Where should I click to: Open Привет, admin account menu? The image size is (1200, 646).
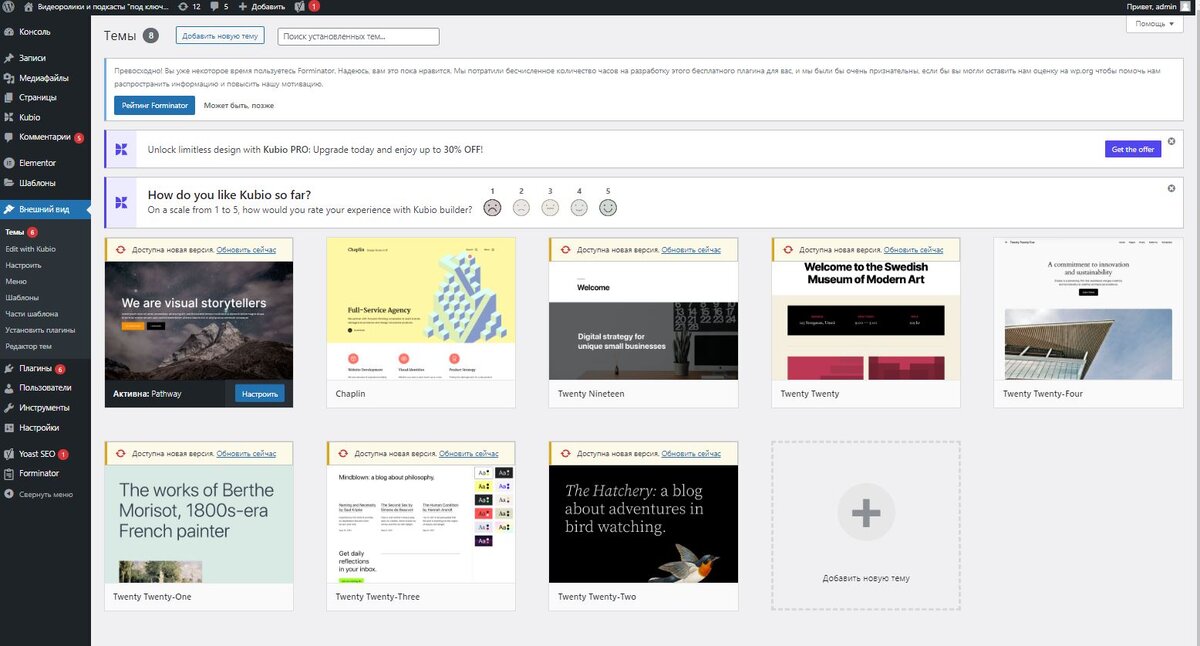[x=1158, y=6]
